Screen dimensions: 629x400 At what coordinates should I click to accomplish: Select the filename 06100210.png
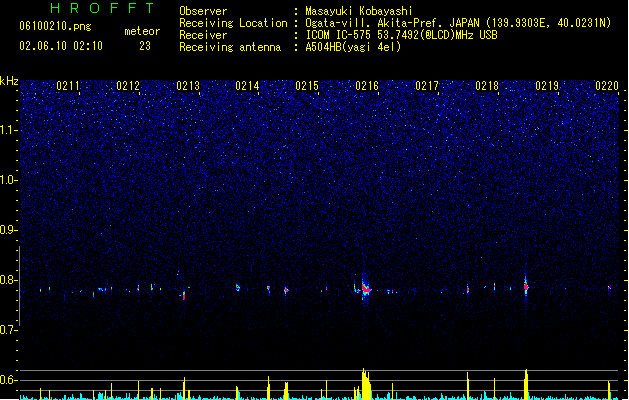(x=55, y=26)
